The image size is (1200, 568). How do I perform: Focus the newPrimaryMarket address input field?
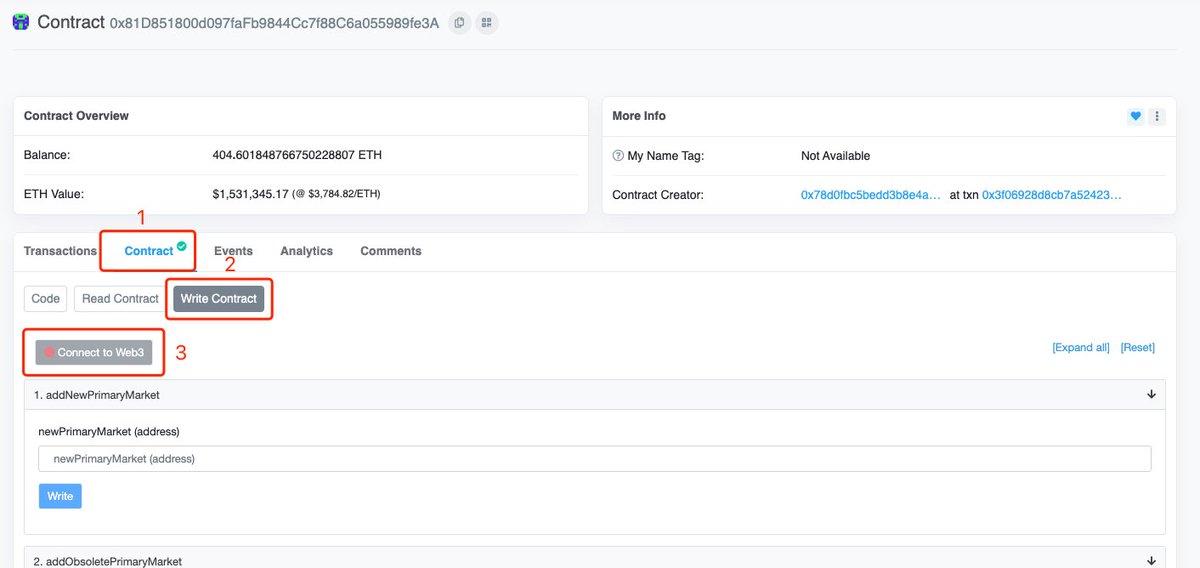tap(595, 459)
